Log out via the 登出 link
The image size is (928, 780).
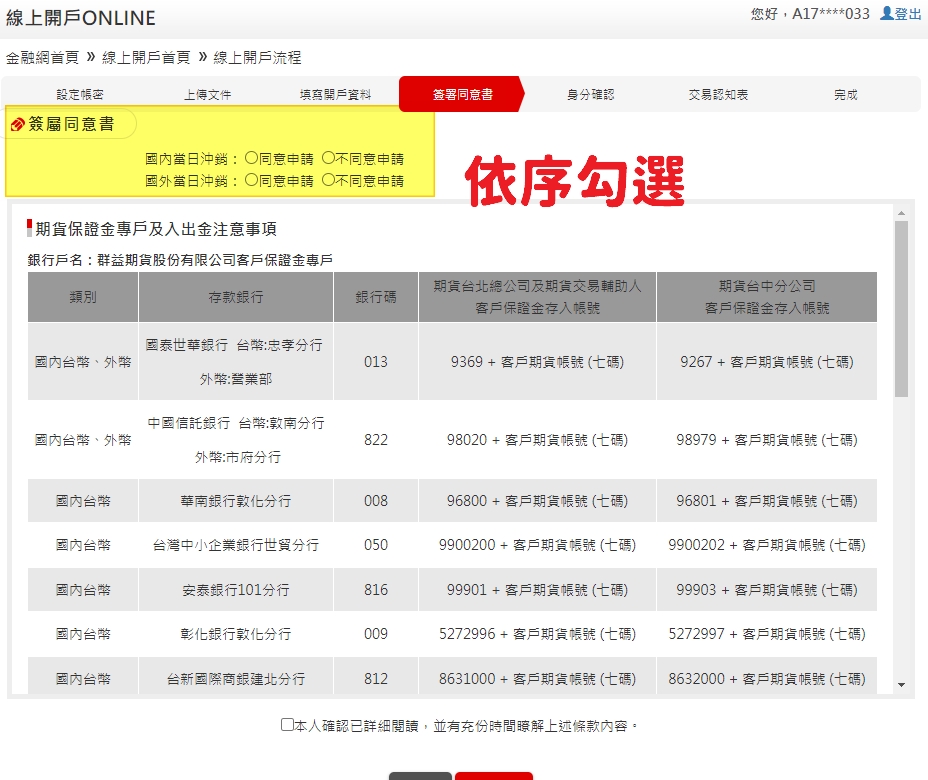click(x=908, y=14)
